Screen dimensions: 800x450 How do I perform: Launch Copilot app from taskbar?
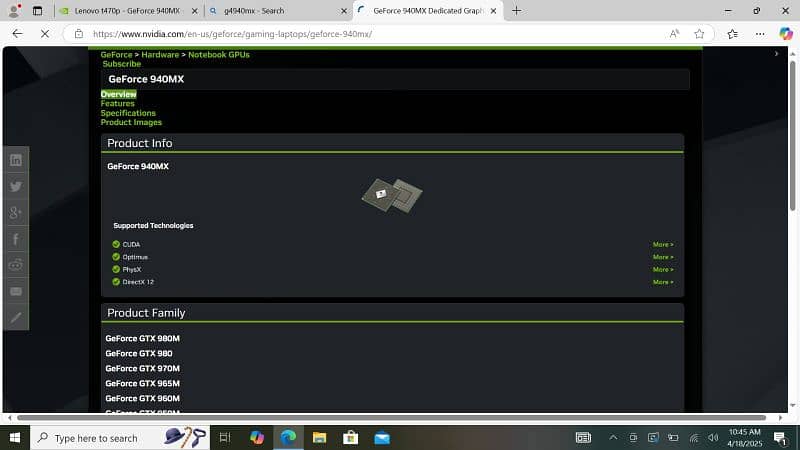257,438
